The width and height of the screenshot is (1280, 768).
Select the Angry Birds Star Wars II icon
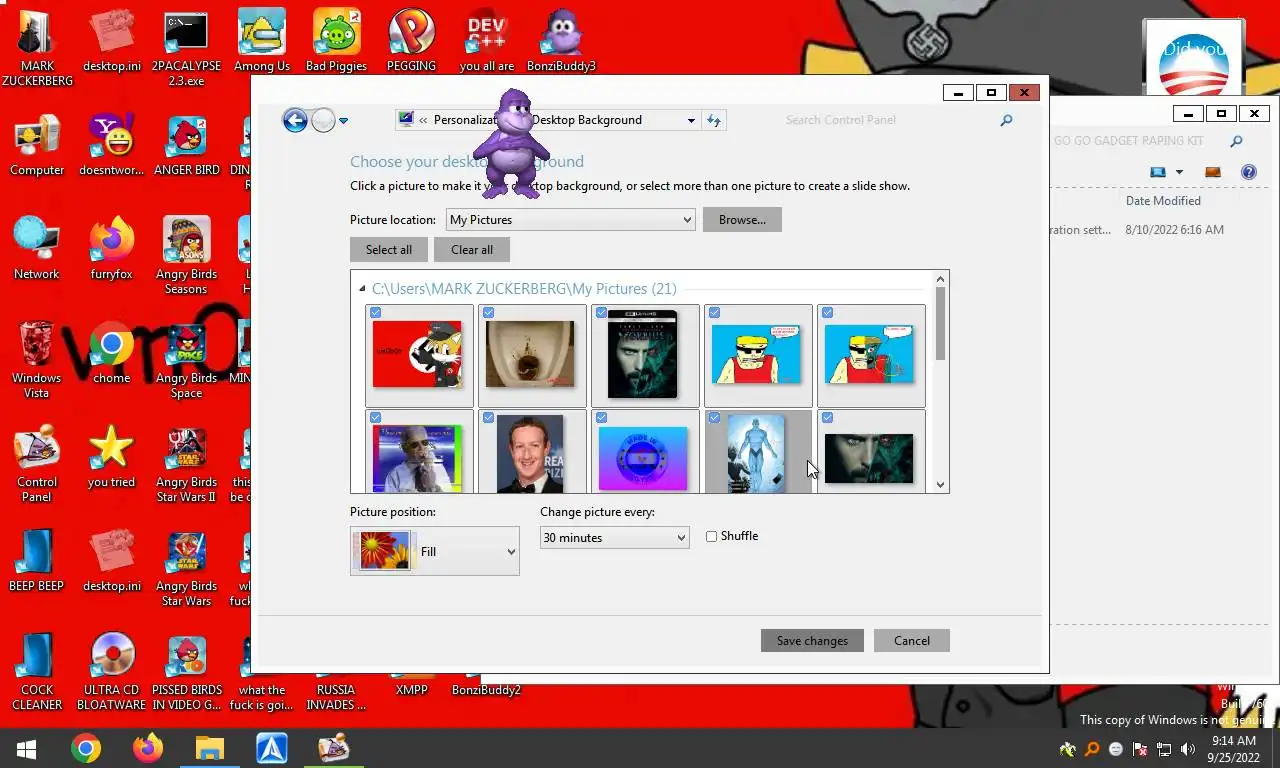point(186,464)
